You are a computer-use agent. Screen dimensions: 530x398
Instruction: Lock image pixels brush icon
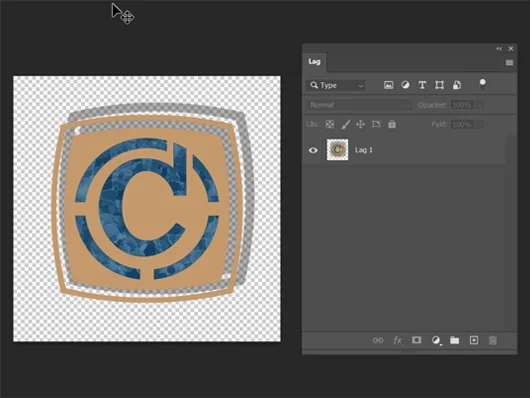tap(345, 124)
